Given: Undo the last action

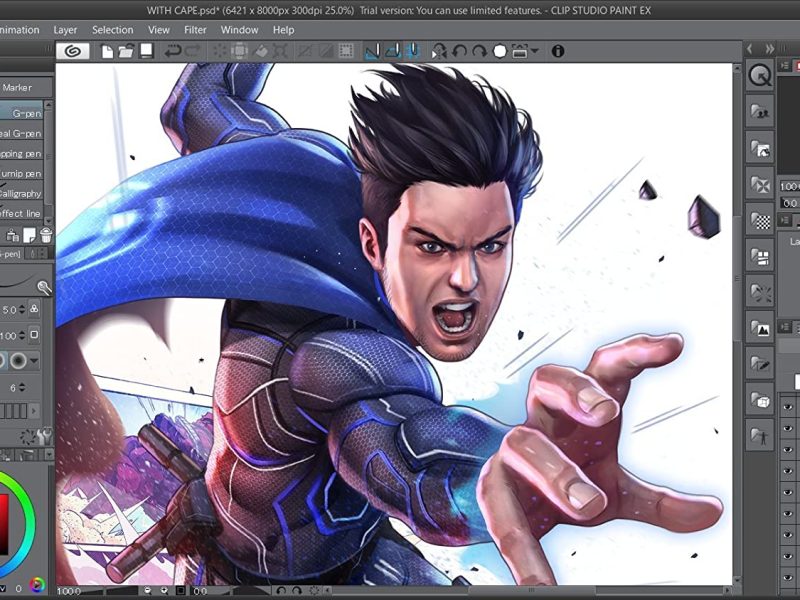Looking at the screenshot, I should pos(173,51).
